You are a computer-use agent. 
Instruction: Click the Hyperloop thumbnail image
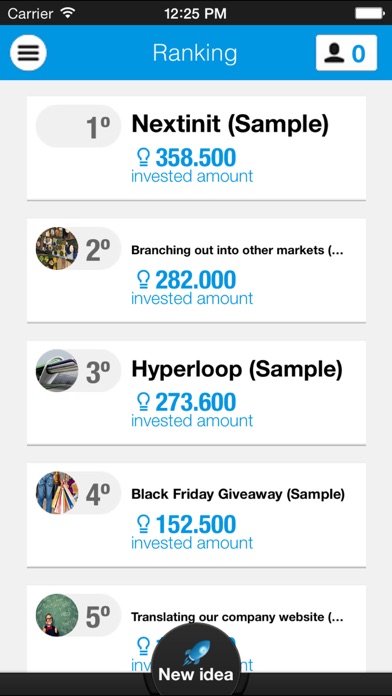57,371
